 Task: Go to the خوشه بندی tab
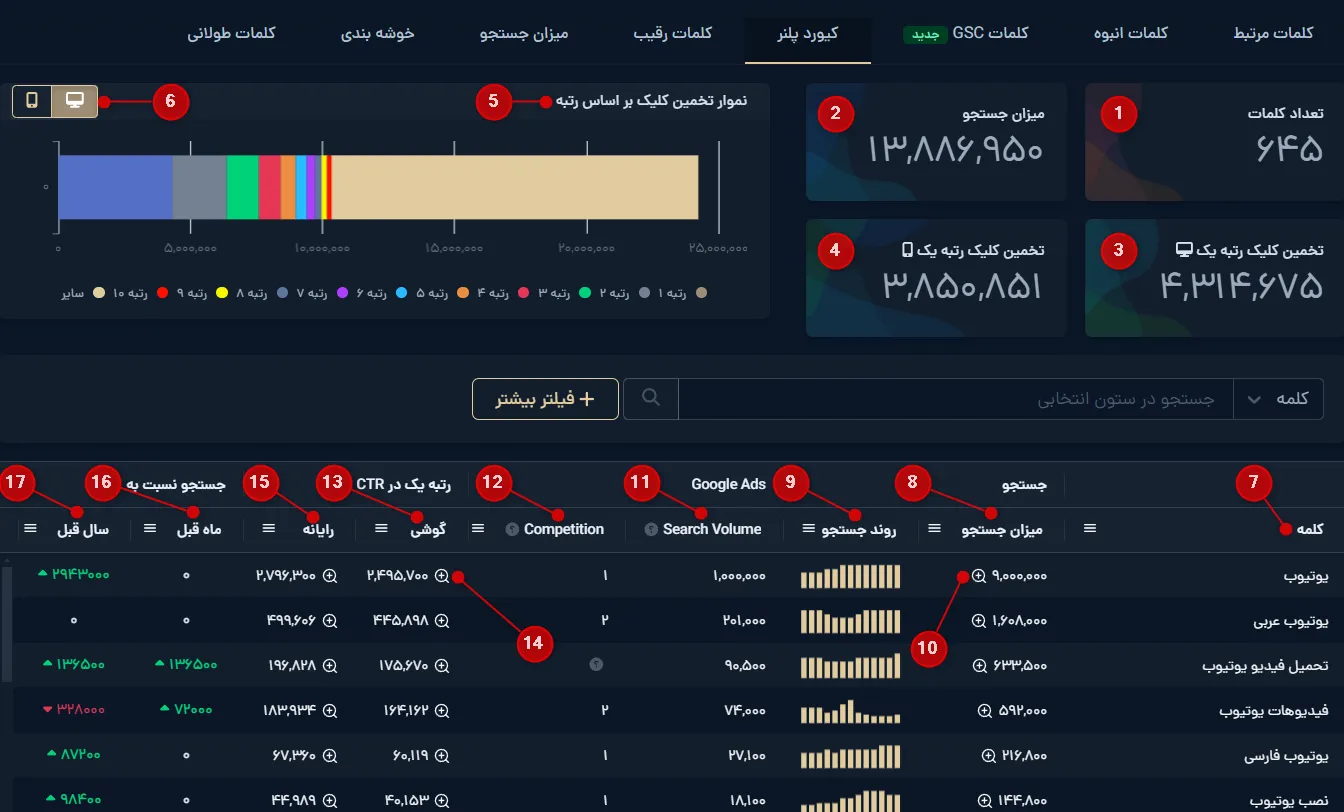click(378, 33)
